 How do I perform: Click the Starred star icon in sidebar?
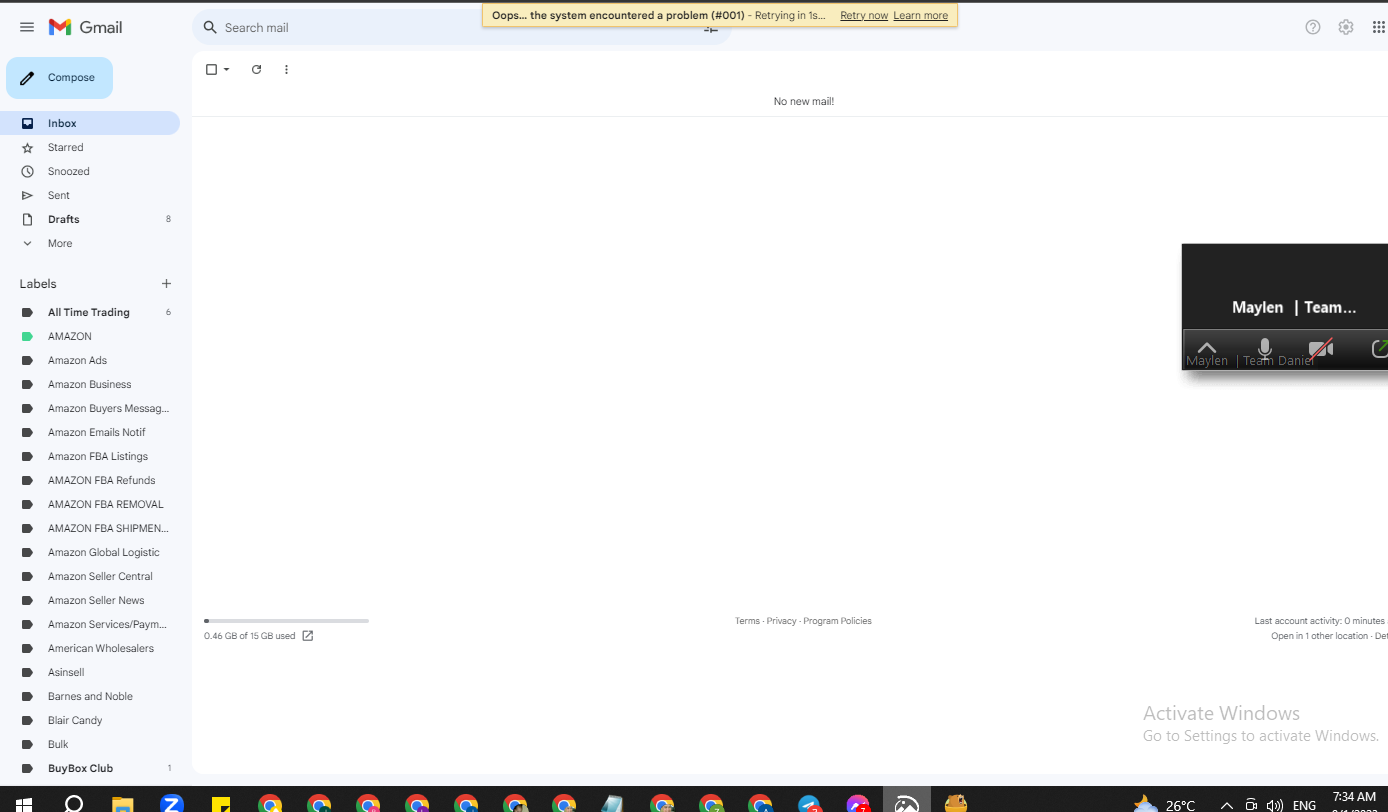pyautogui.click(x=28, y=147)
